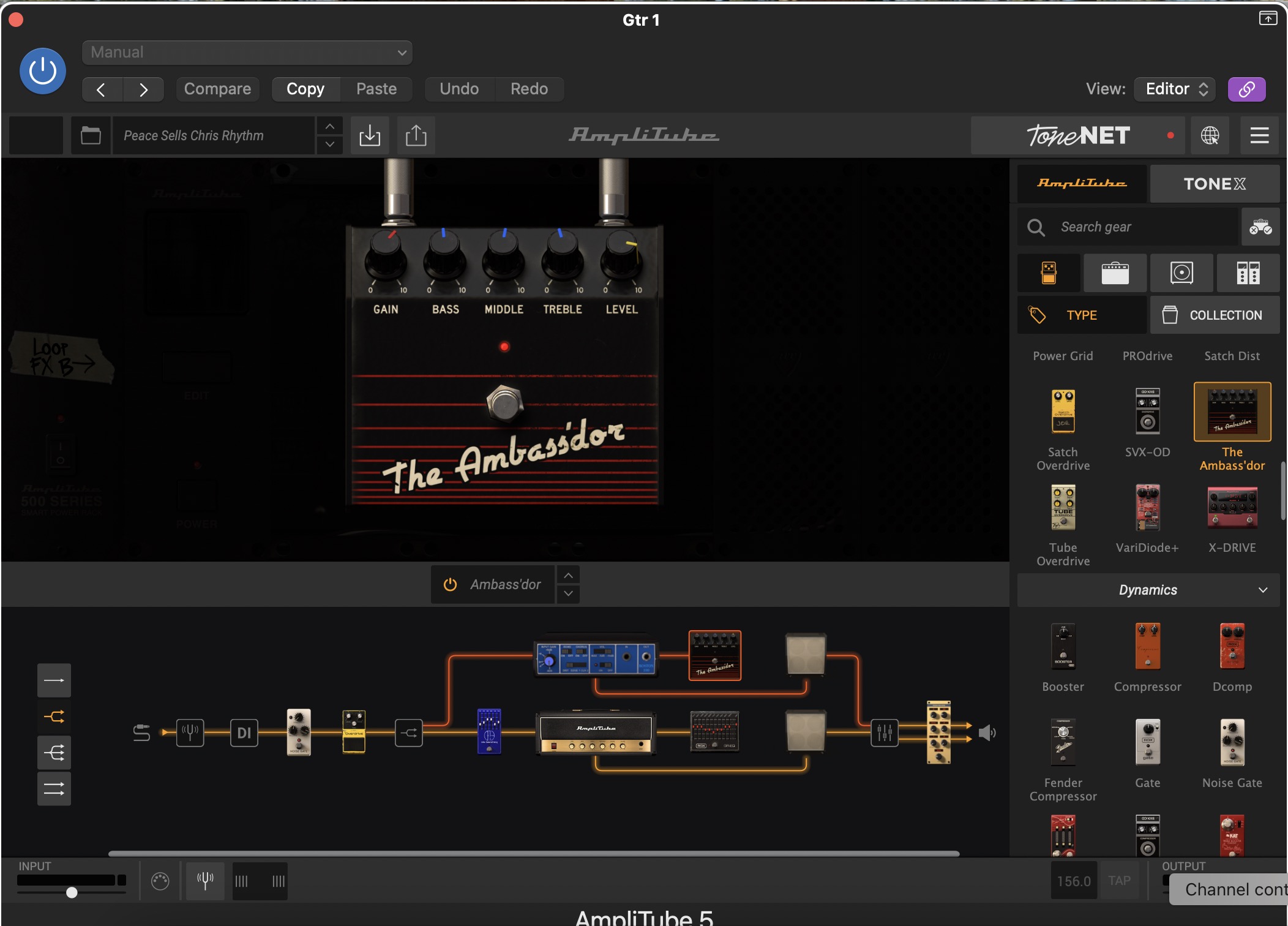This screenshot has height=926, width=1288.
Task: Go to next preset arrow
Action: click(x=143, y=89)
